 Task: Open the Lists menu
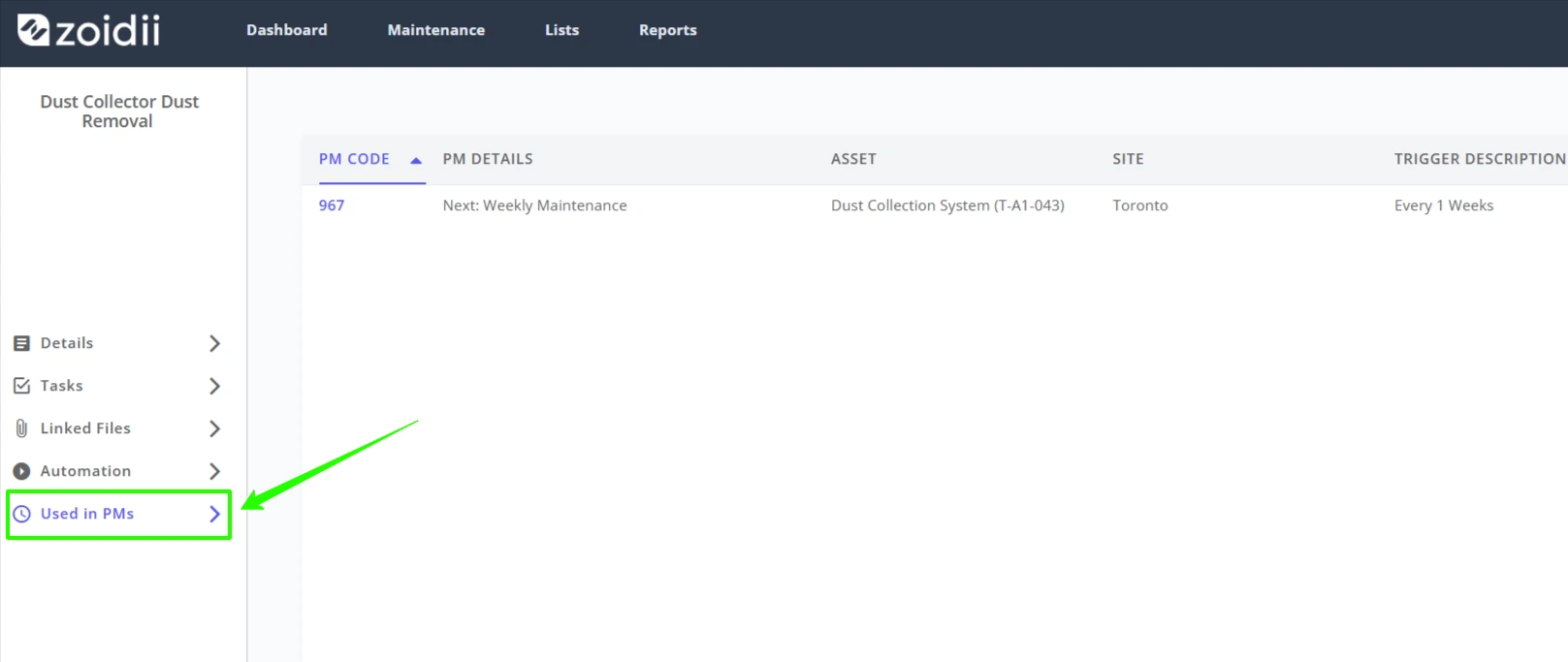coord(562,30)
